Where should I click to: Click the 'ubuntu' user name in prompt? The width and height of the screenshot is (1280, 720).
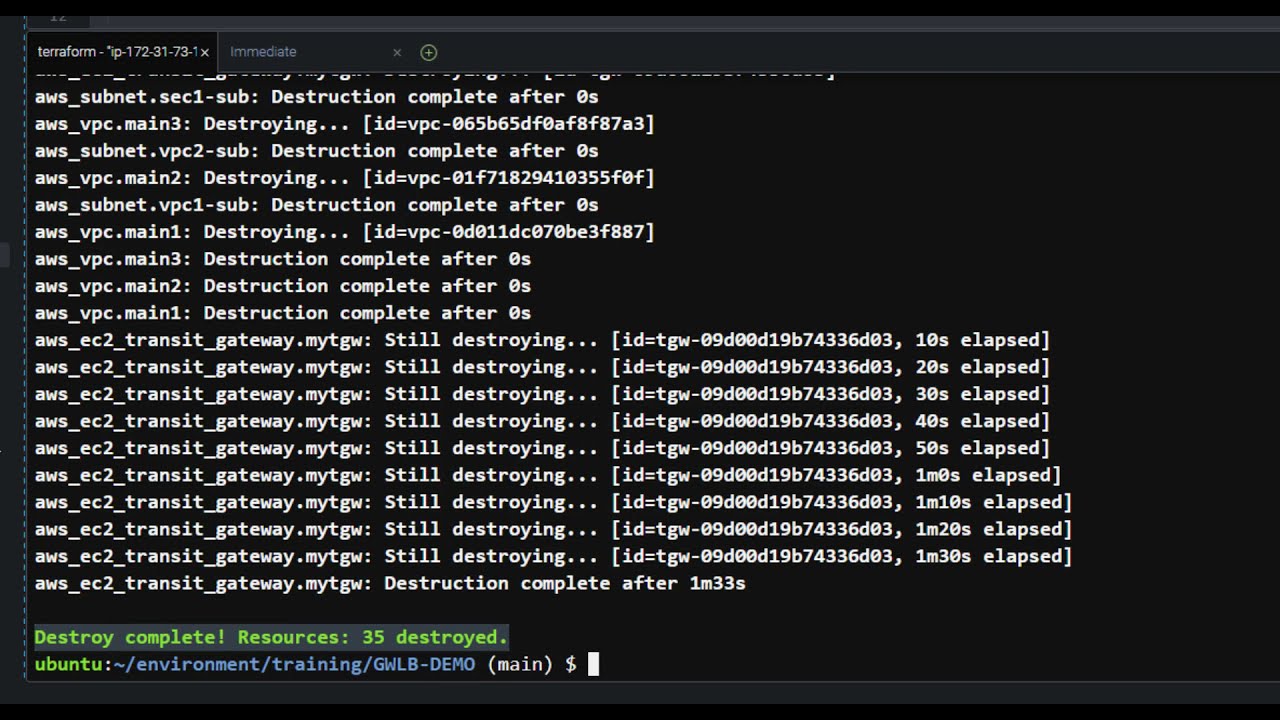[x=68, y=664]
